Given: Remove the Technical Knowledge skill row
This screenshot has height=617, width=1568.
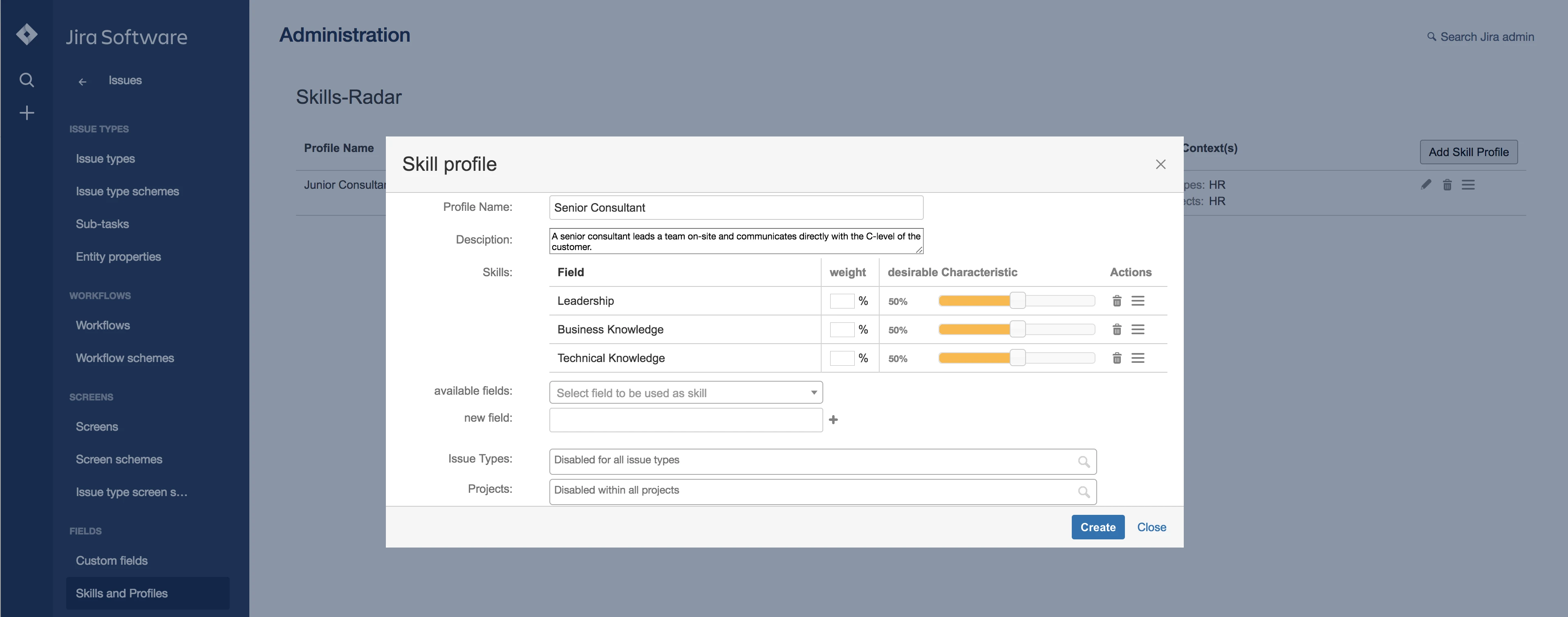Looking at the screenshot, I should [x=1116, y=358].
